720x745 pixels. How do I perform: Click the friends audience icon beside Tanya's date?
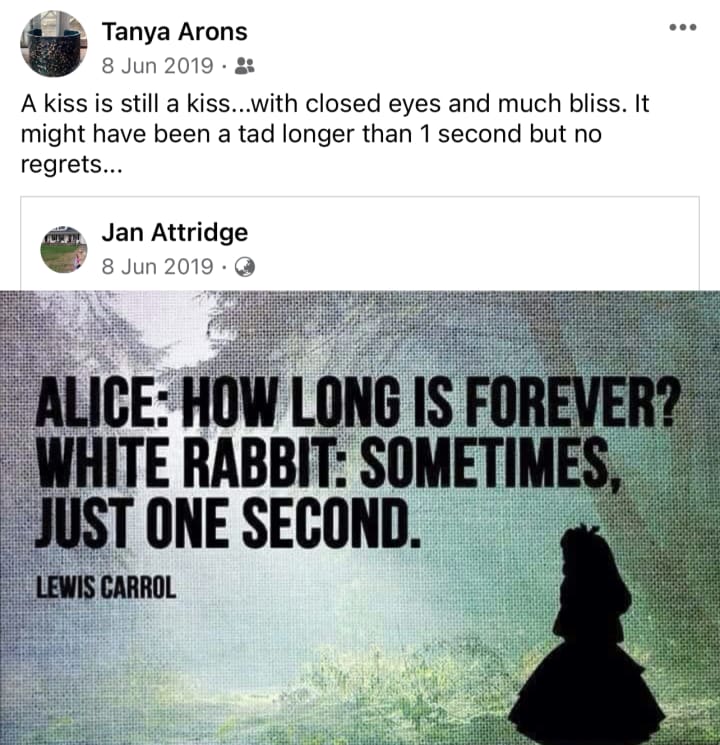pyautogui.click(x=245, y=66)
